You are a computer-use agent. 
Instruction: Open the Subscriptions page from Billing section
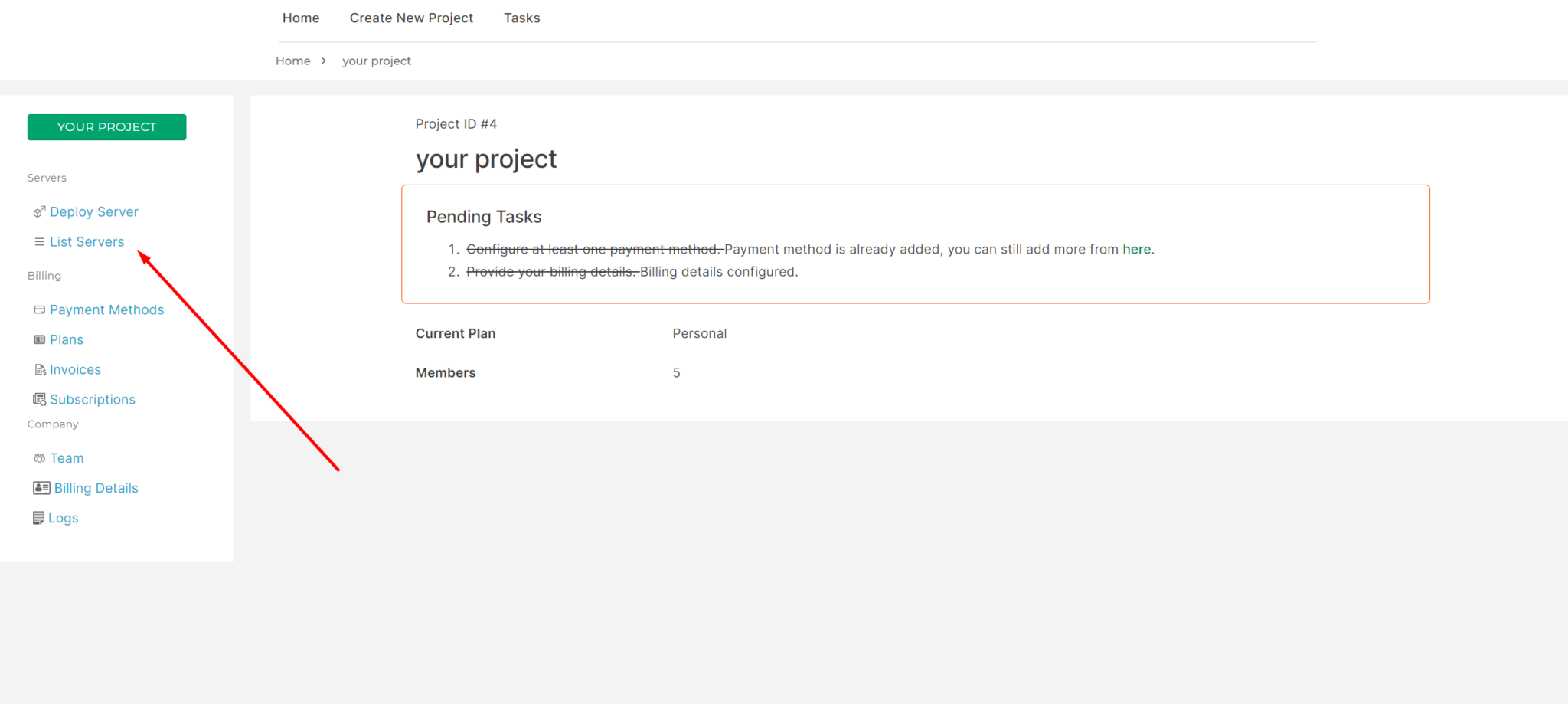(93, 399)
